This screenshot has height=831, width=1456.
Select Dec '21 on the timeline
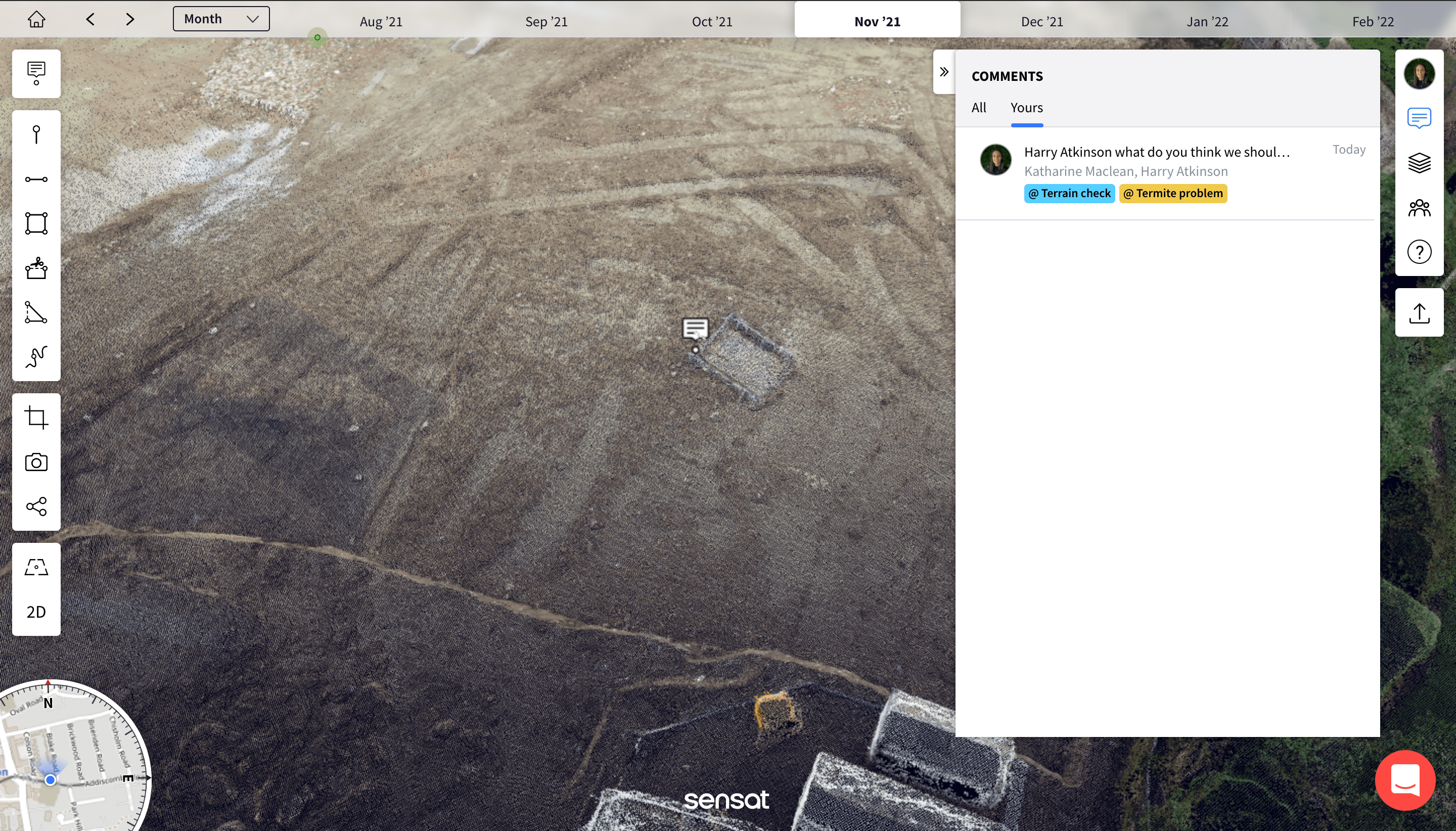pyautogui.click(x=1041, y=22)
